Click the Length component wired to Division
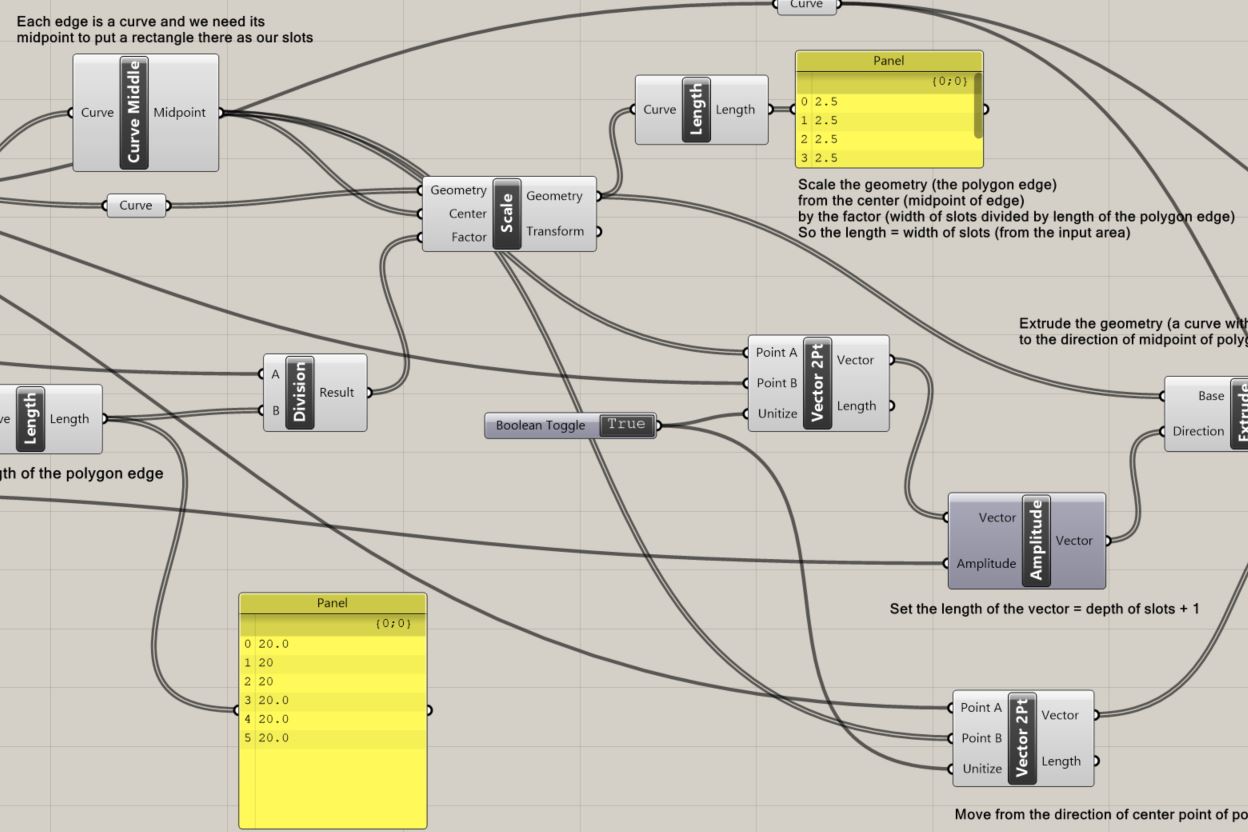The width and height of the screenshot is (1248, 832). (30, 419)
